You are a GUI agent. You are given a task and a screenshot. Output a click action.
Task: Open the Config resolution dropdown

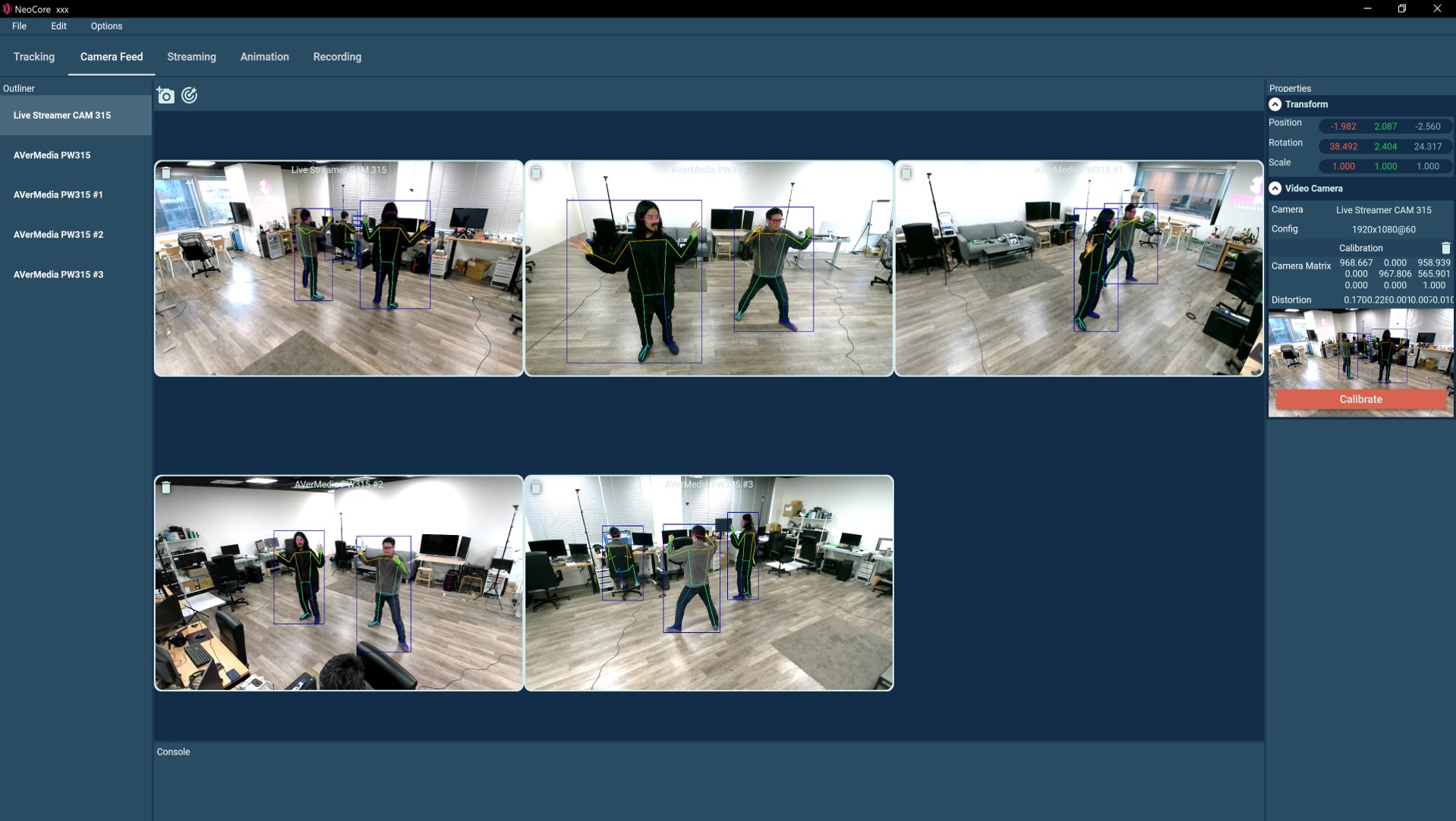1383,229
